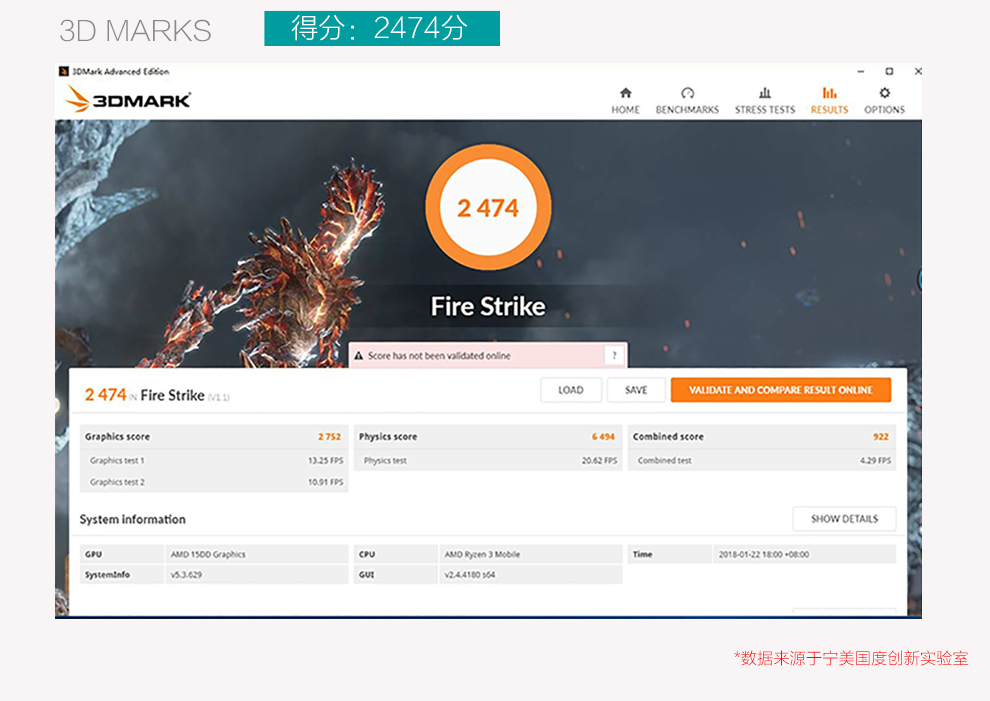Click the Graphics test 2 row
The height and width of the screenshot is (701, 990).
214,482
